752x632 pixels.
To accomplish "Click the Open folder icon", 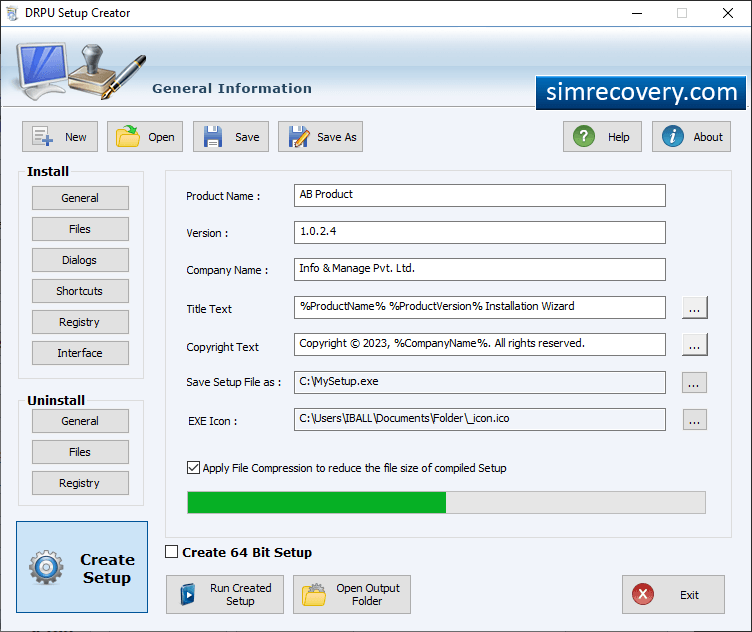I will pyautogui.click(x=128, y=137).
